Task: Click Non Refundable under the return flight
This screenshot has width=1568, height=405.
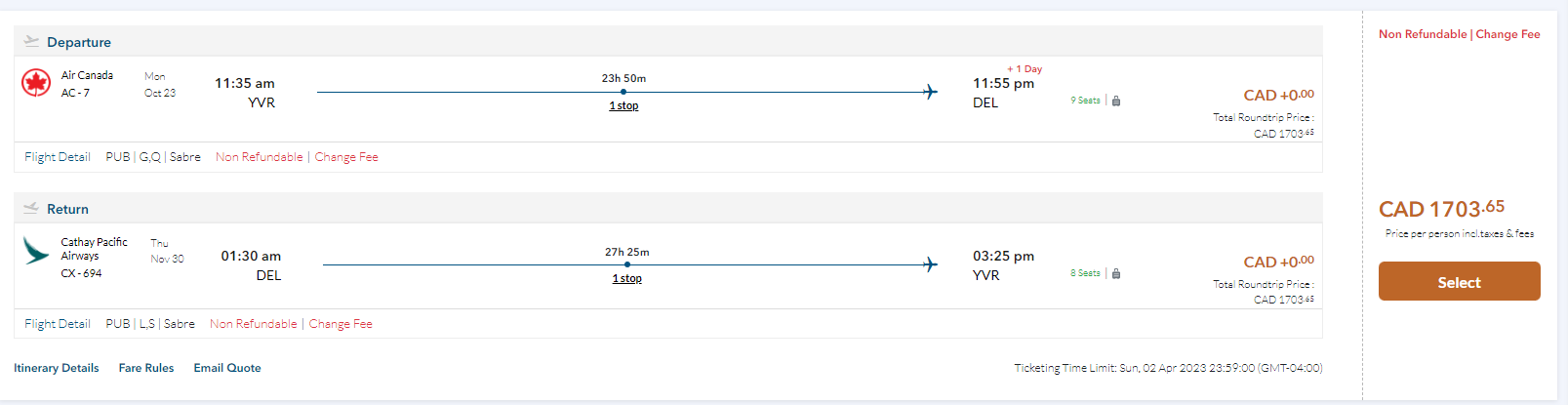Action: pos(254,324)
